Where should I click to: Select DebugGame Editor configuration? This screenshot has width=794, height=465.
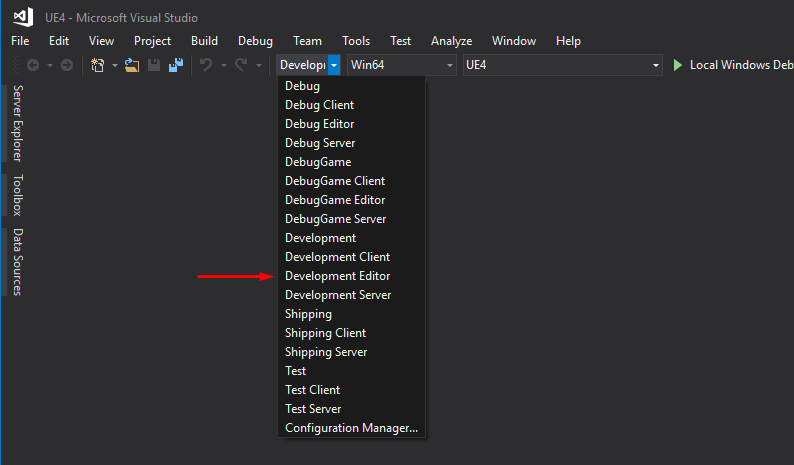click(351, 200)
